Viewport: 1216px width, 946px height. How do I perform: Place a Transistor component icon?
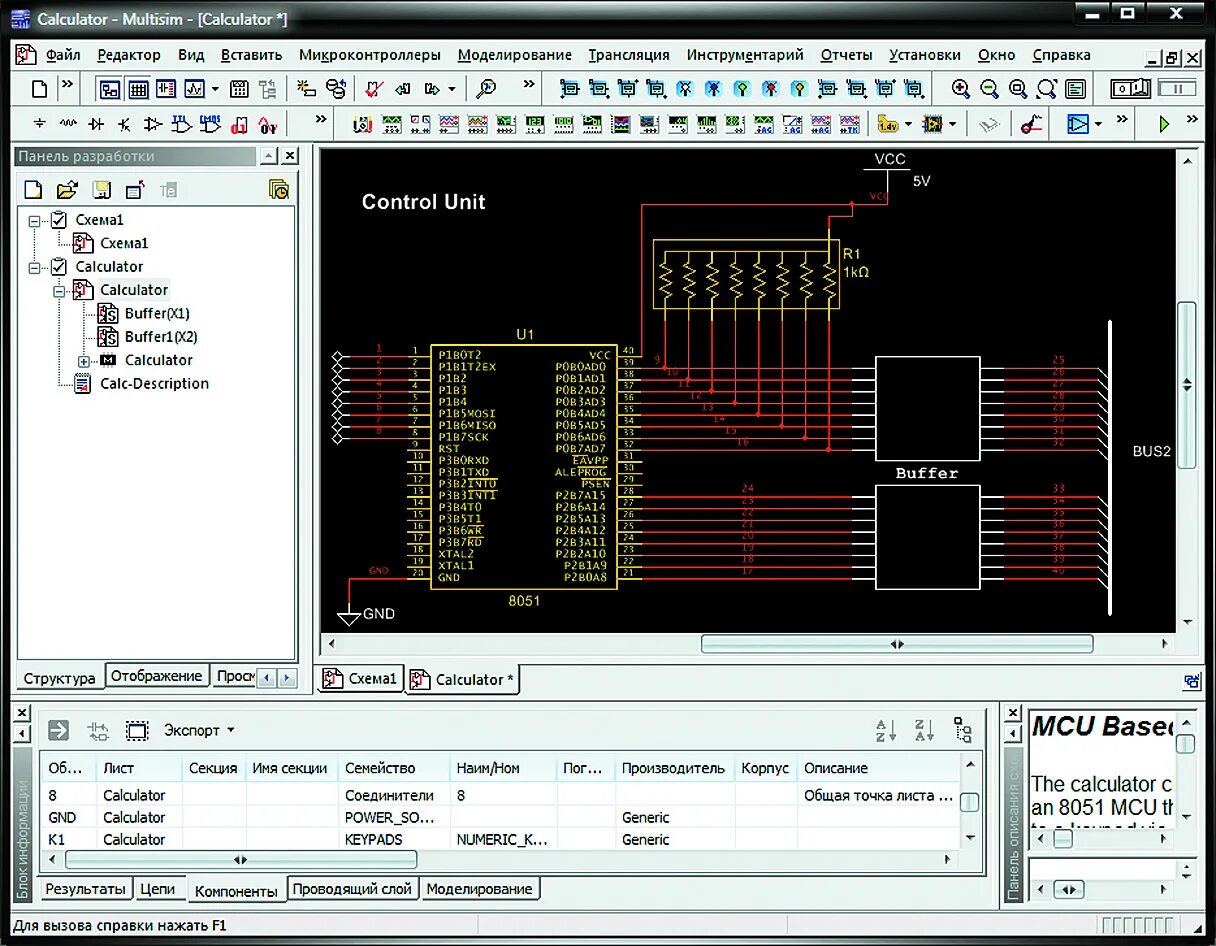[124, 124]
